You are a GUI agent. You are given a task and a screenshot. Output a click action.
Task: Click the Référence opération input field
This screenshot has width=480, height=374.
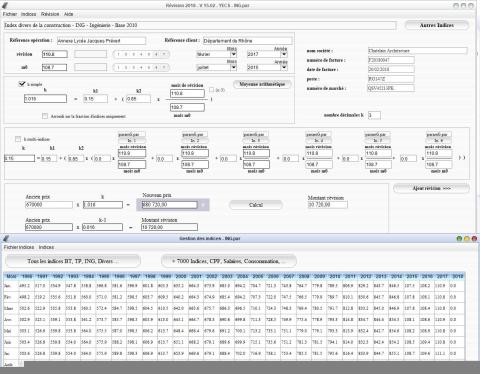point(101,41)
